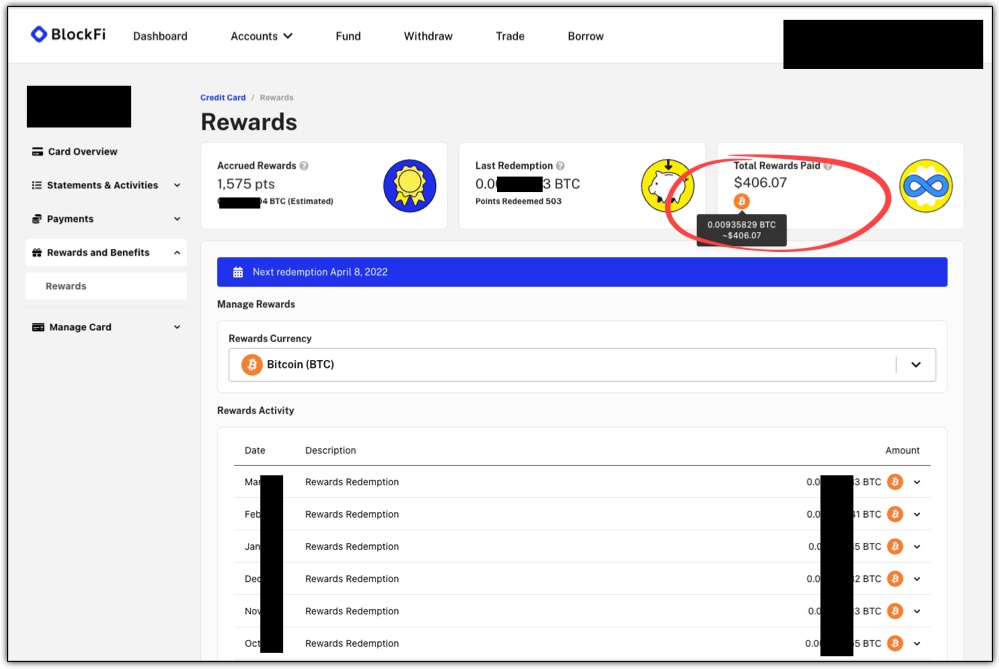Click the Bitcoin icon in the Jan row

coord(895,547)
